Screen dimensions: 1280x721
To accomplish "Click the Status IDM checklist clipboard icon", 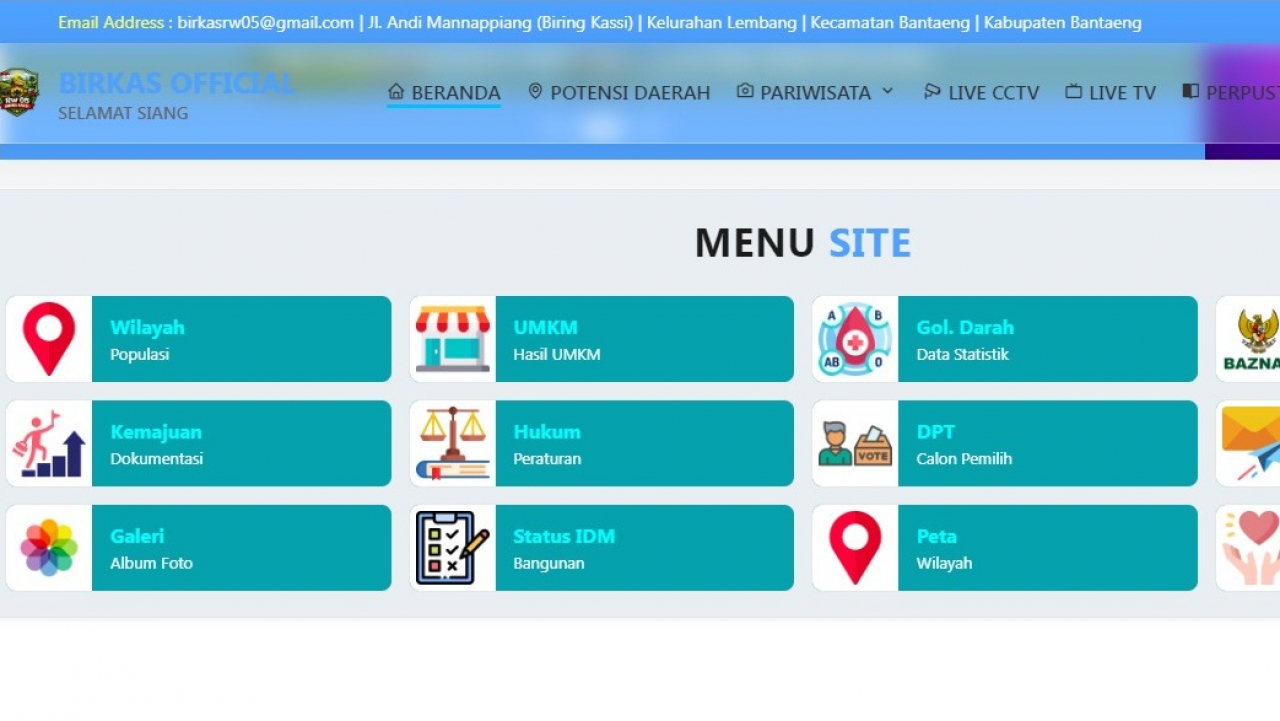I will [x=453, y=548].
